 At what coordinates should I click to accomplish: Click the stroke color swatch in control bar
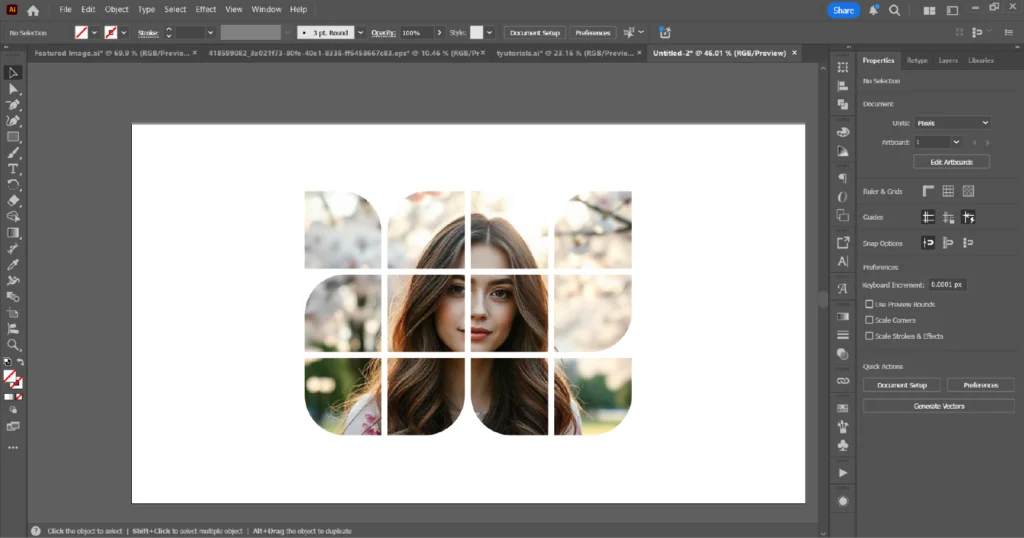click(110, 33)
